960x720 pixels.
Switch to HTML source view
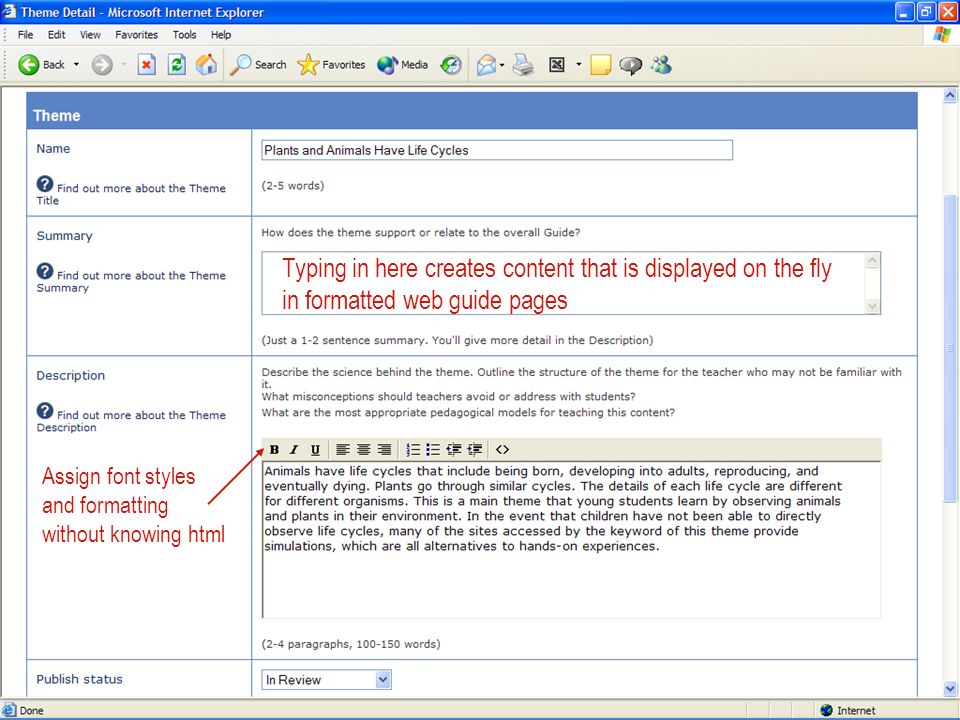503,450
